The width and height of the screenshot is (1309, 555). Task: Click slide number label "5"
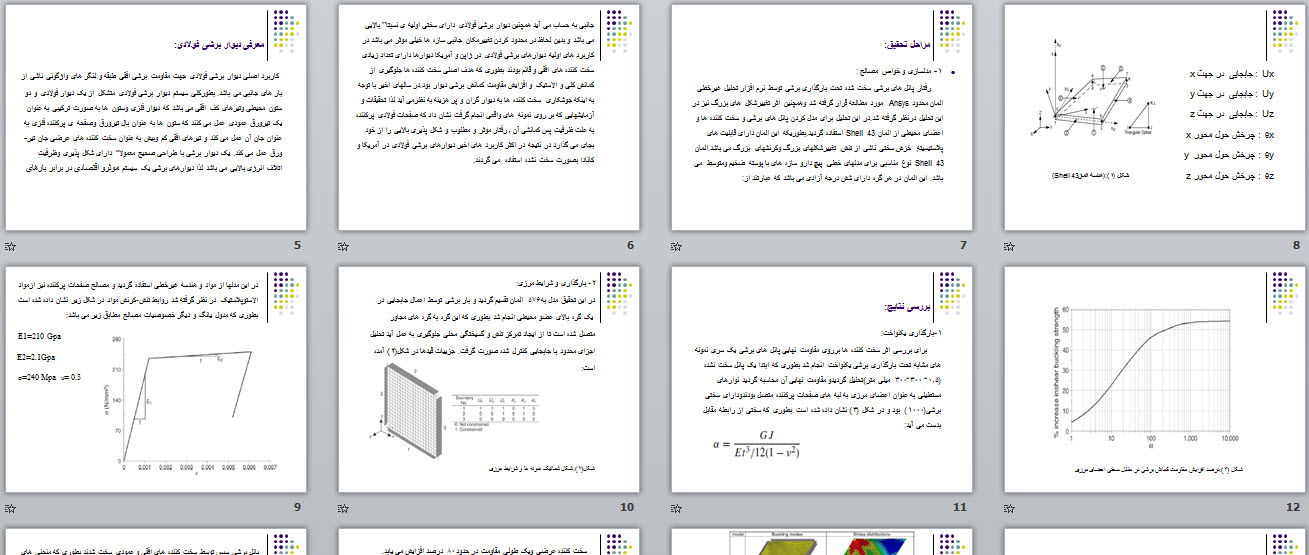point(297,246)
